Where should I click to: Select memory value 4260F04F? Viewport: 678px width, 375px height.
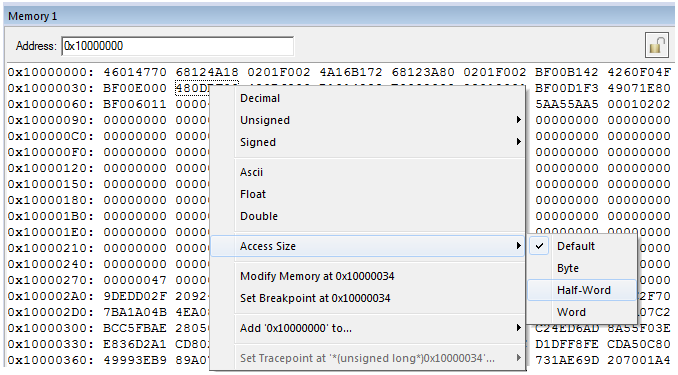(639, 72)
